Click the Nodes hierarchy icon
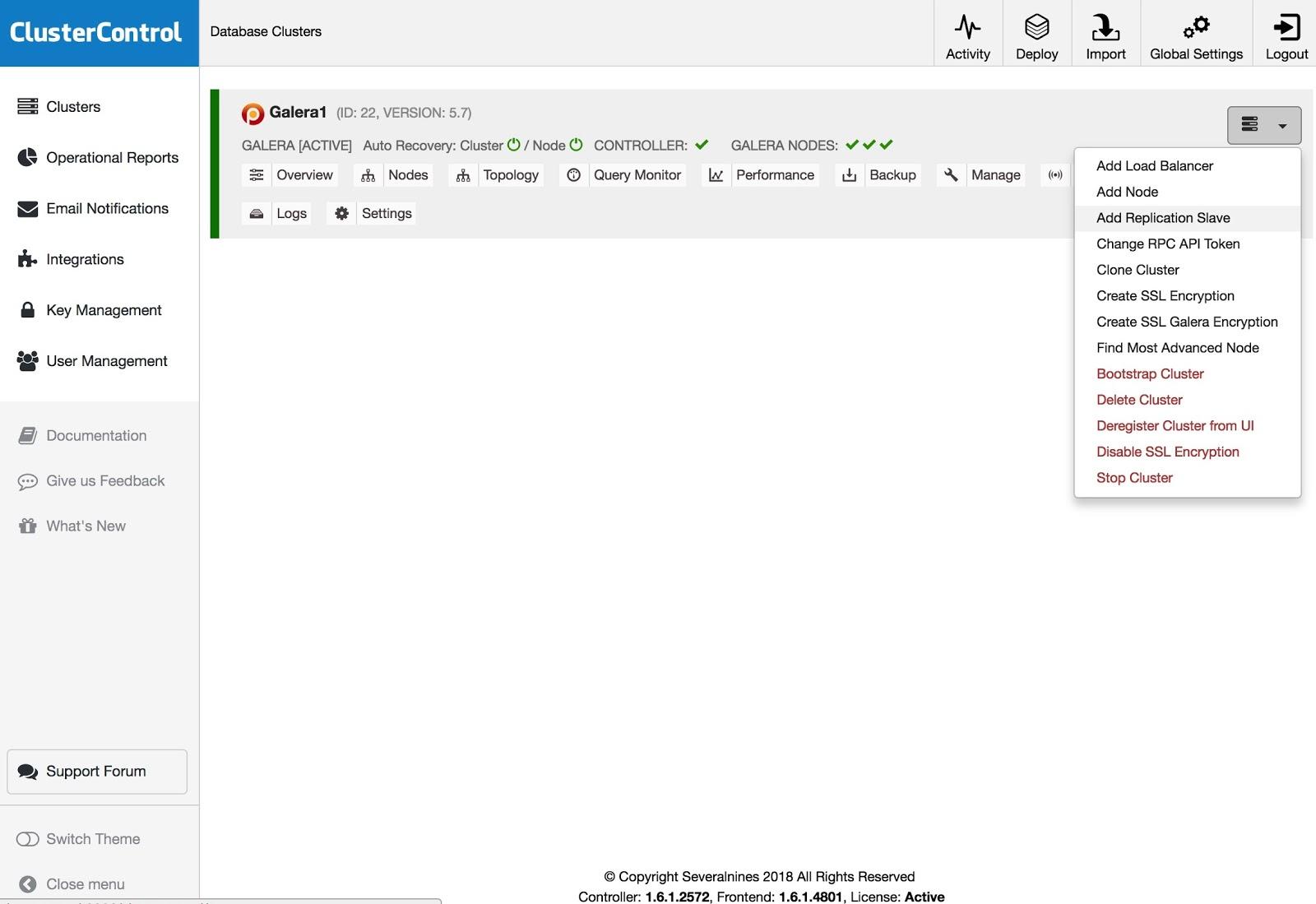This screenshot has width=1316, height=904. [368, 175]
